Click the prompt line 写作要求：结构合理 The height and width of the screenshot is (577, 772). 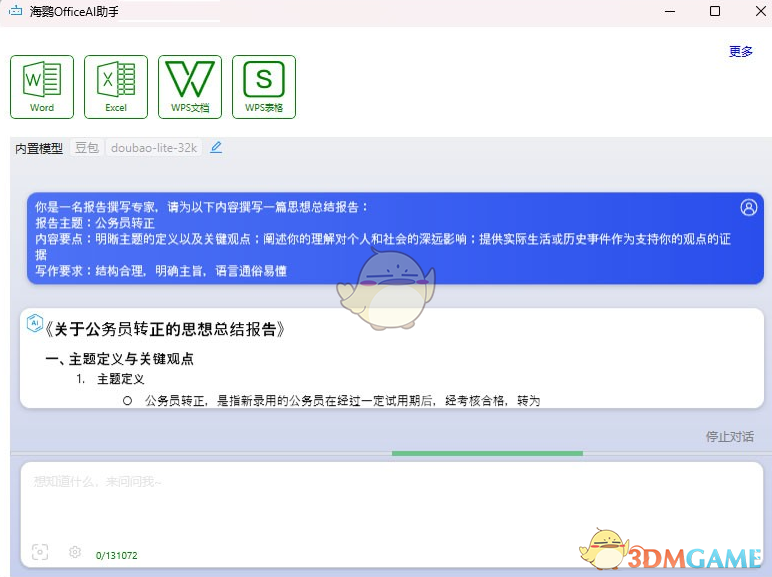pos(161,271)
